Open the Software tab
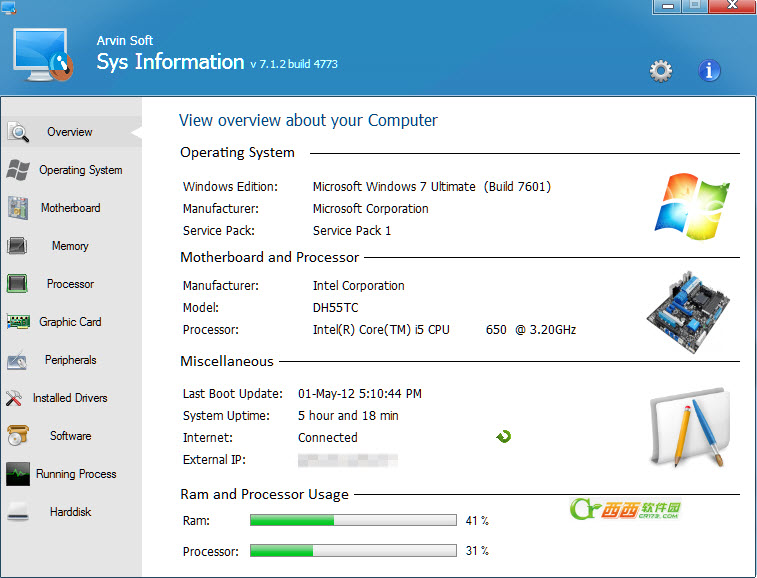Screen dimensions: 757x578 (70, 436)
